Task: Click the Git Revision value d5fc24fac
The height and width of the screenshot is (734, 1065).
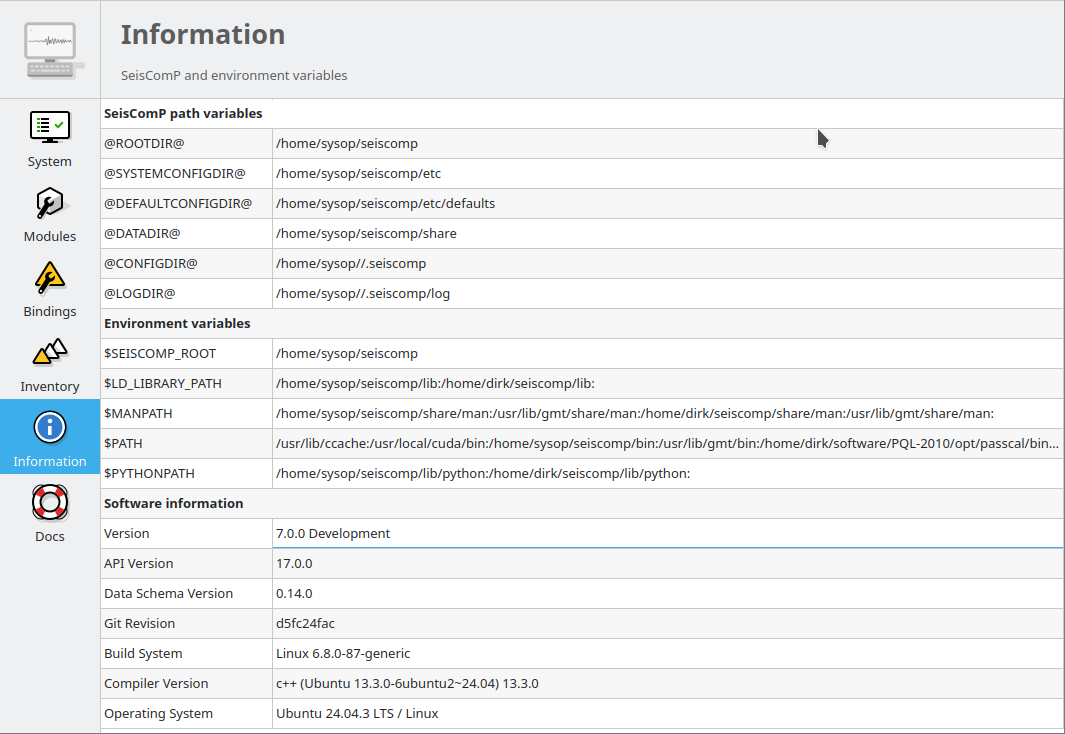Action: 305,623
